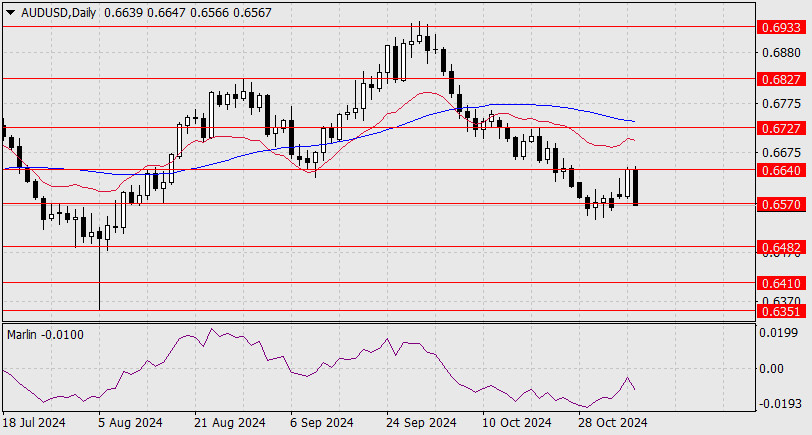Click the 0.00 oscillator scale value
Viewport: 812px width, 435px height.
tap(772, 369)
